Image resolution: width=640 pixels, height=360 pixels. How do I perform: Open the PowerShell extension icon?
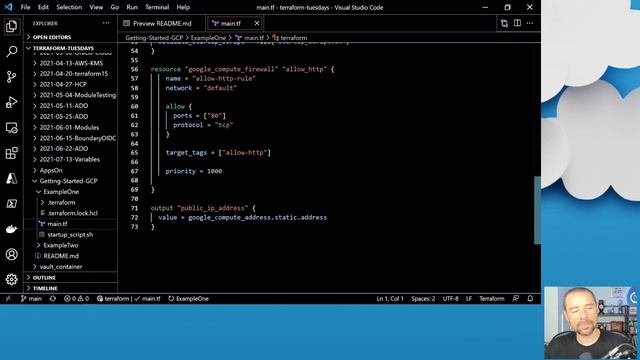(11, 204)
